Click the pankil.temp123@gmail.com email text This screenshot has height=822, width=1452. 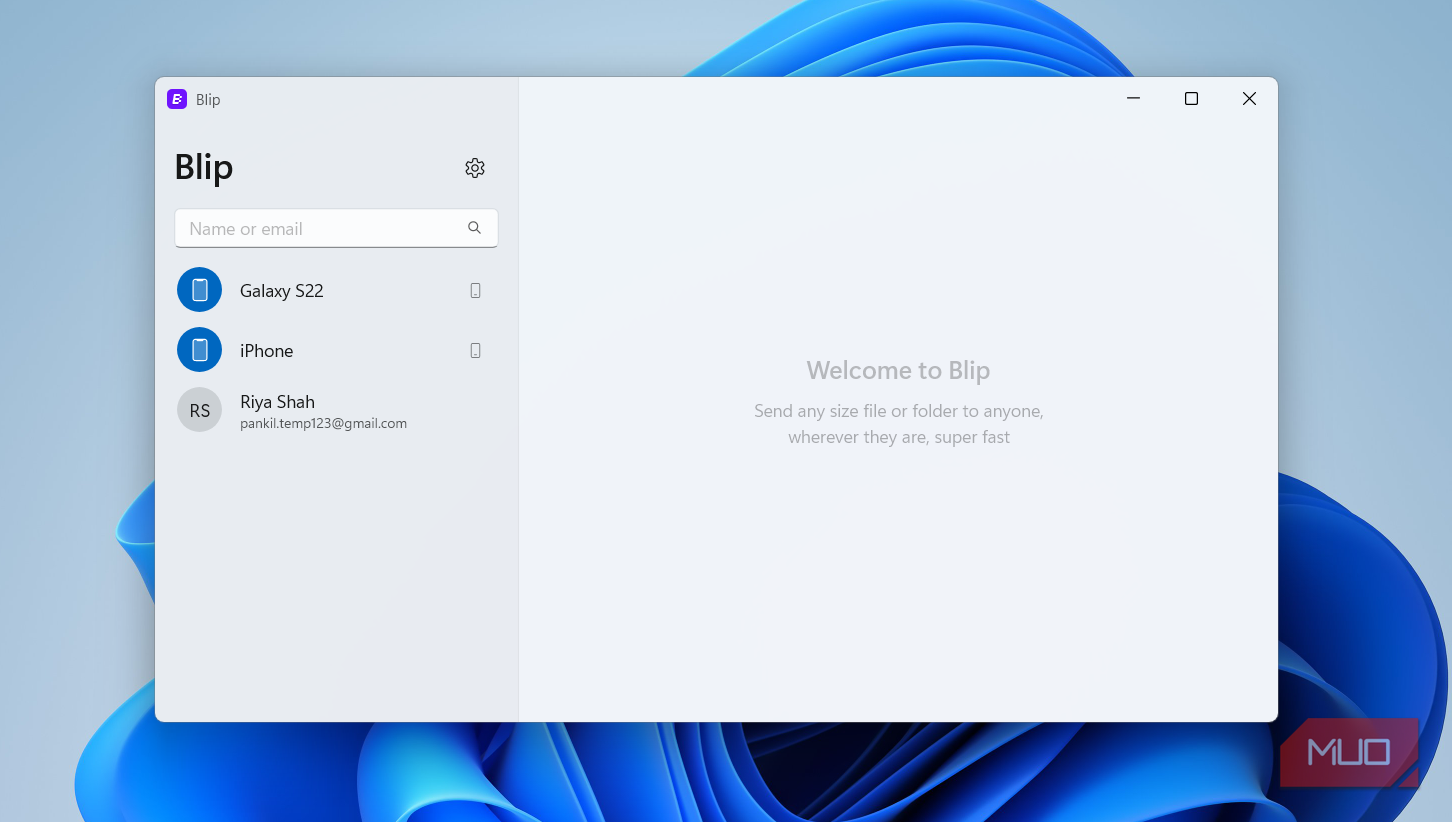(x=323, y=424)
